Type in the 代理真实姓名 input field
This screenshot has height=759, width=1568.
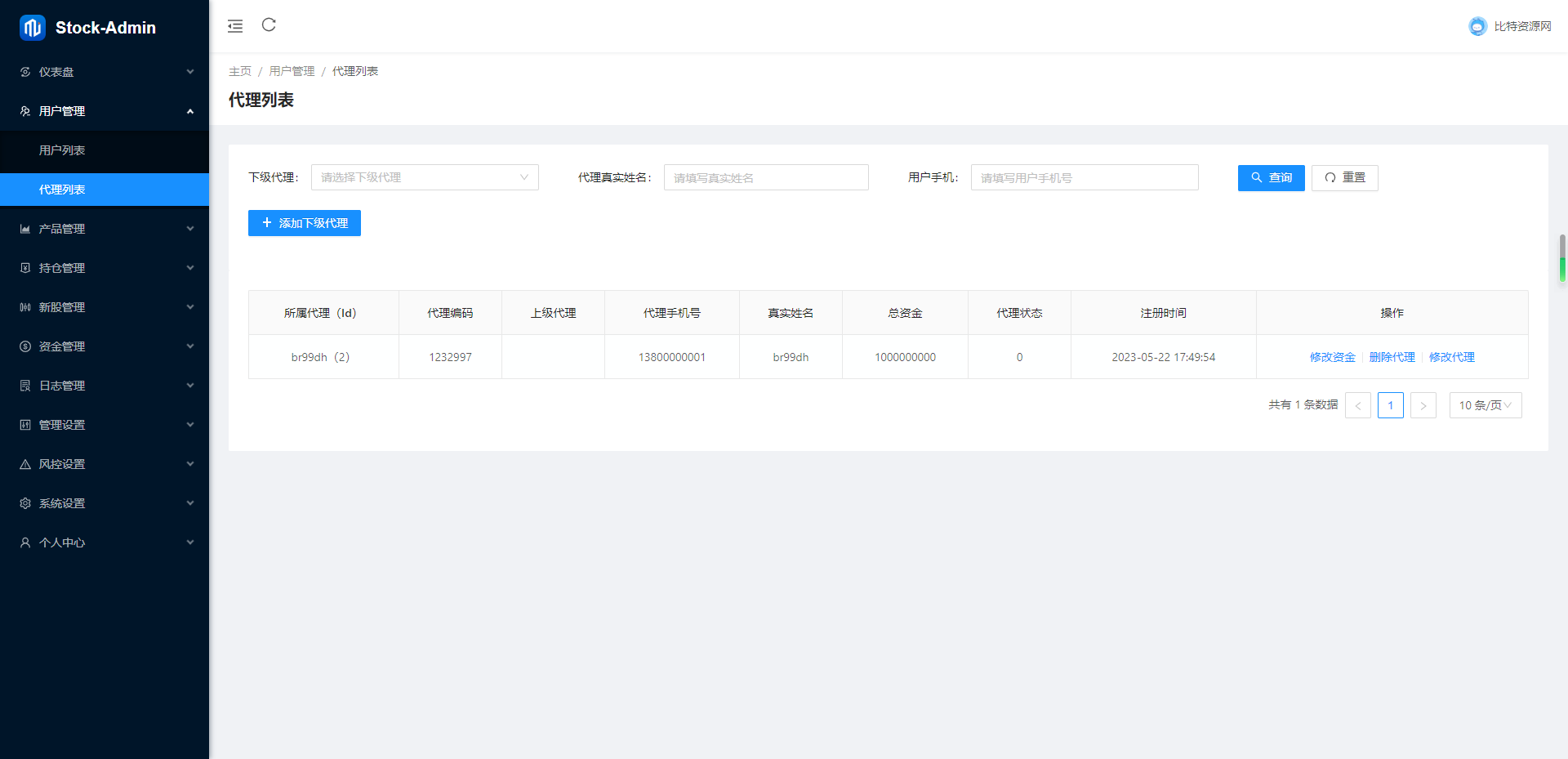point(765,177)
